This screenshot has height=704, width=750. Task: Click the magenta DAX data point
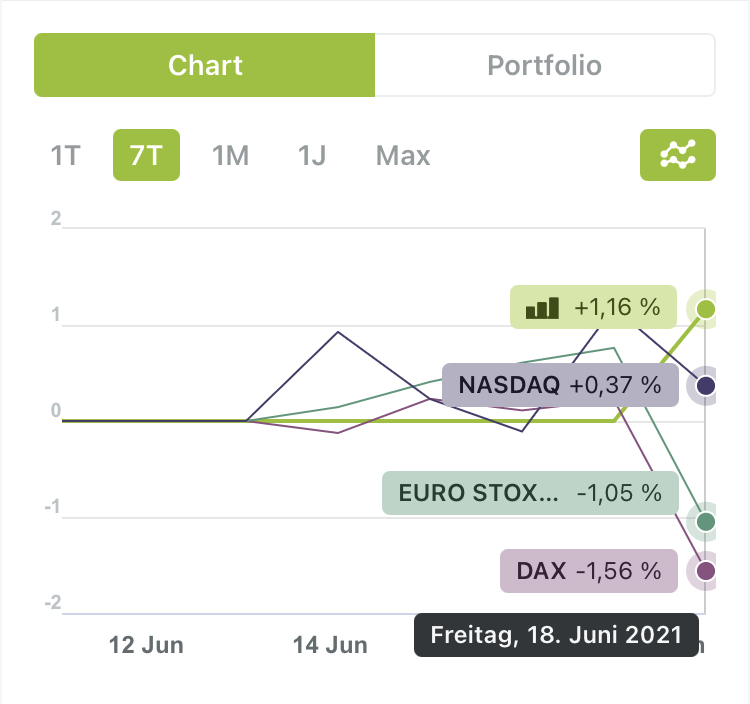click(x=706, y=571)
